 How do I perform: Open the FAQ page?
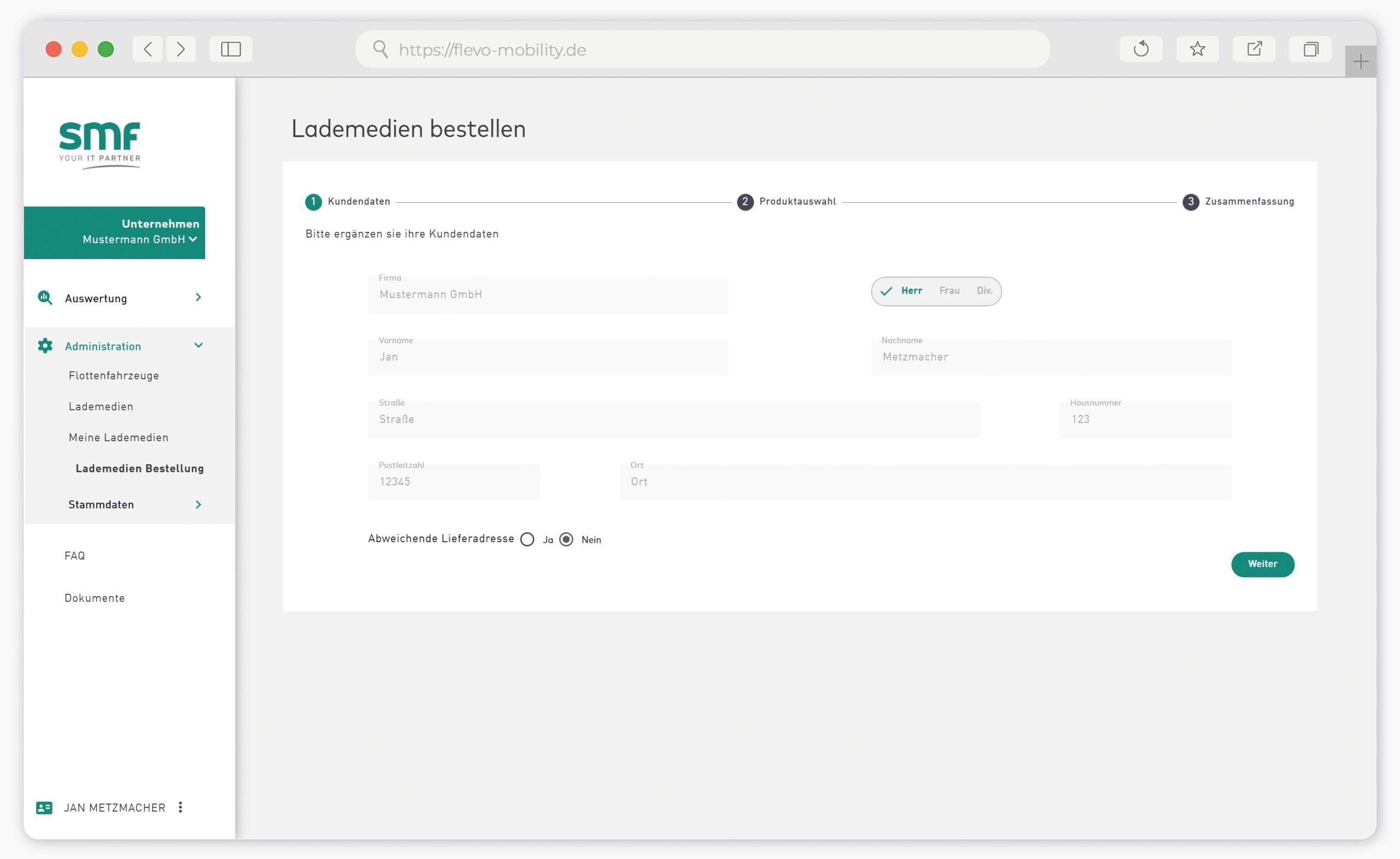tap(74, 556)
